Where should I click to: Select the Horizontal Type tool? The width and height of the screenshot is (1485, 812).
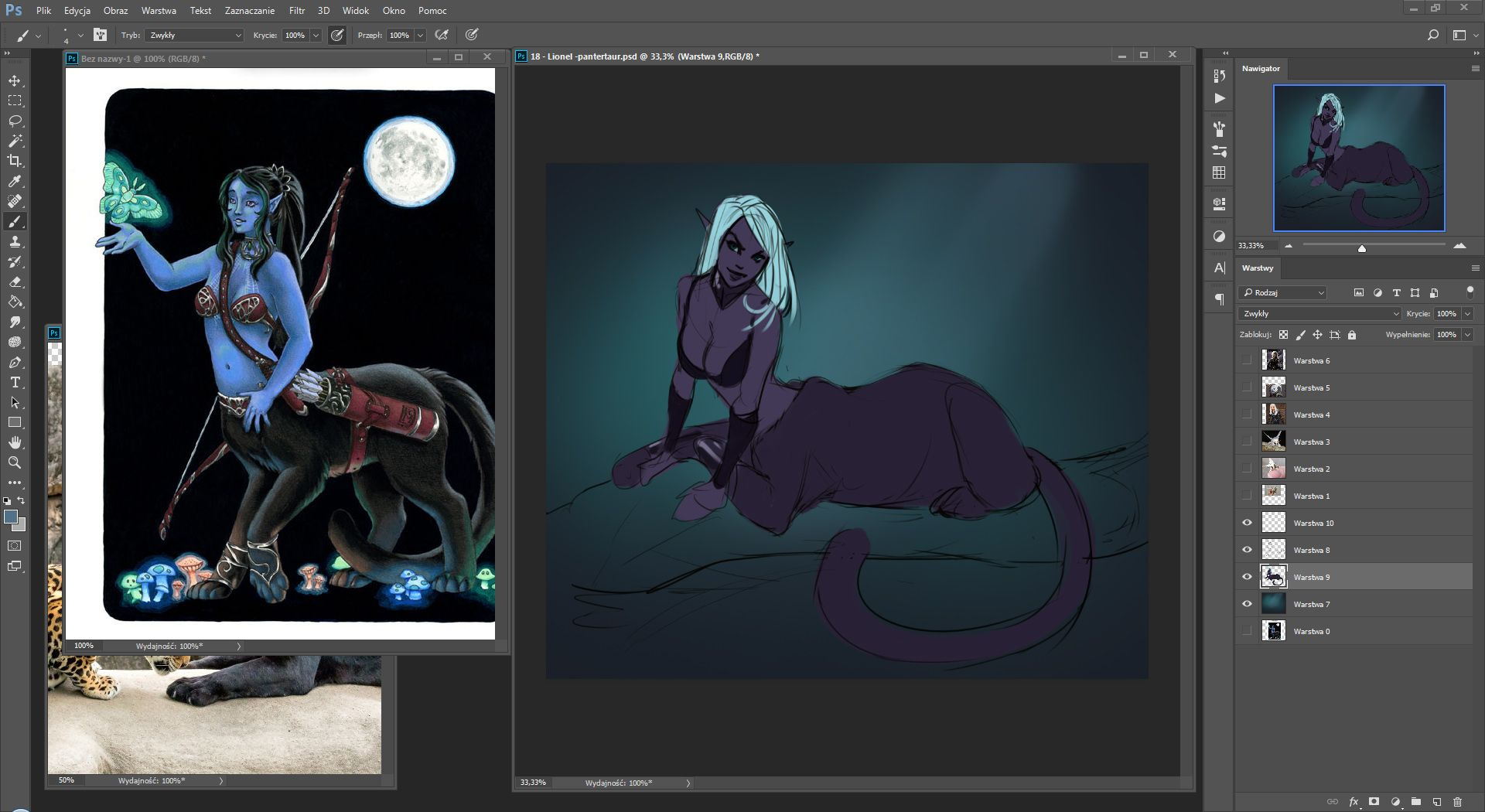pyautogui.click(x=15, y=383)
